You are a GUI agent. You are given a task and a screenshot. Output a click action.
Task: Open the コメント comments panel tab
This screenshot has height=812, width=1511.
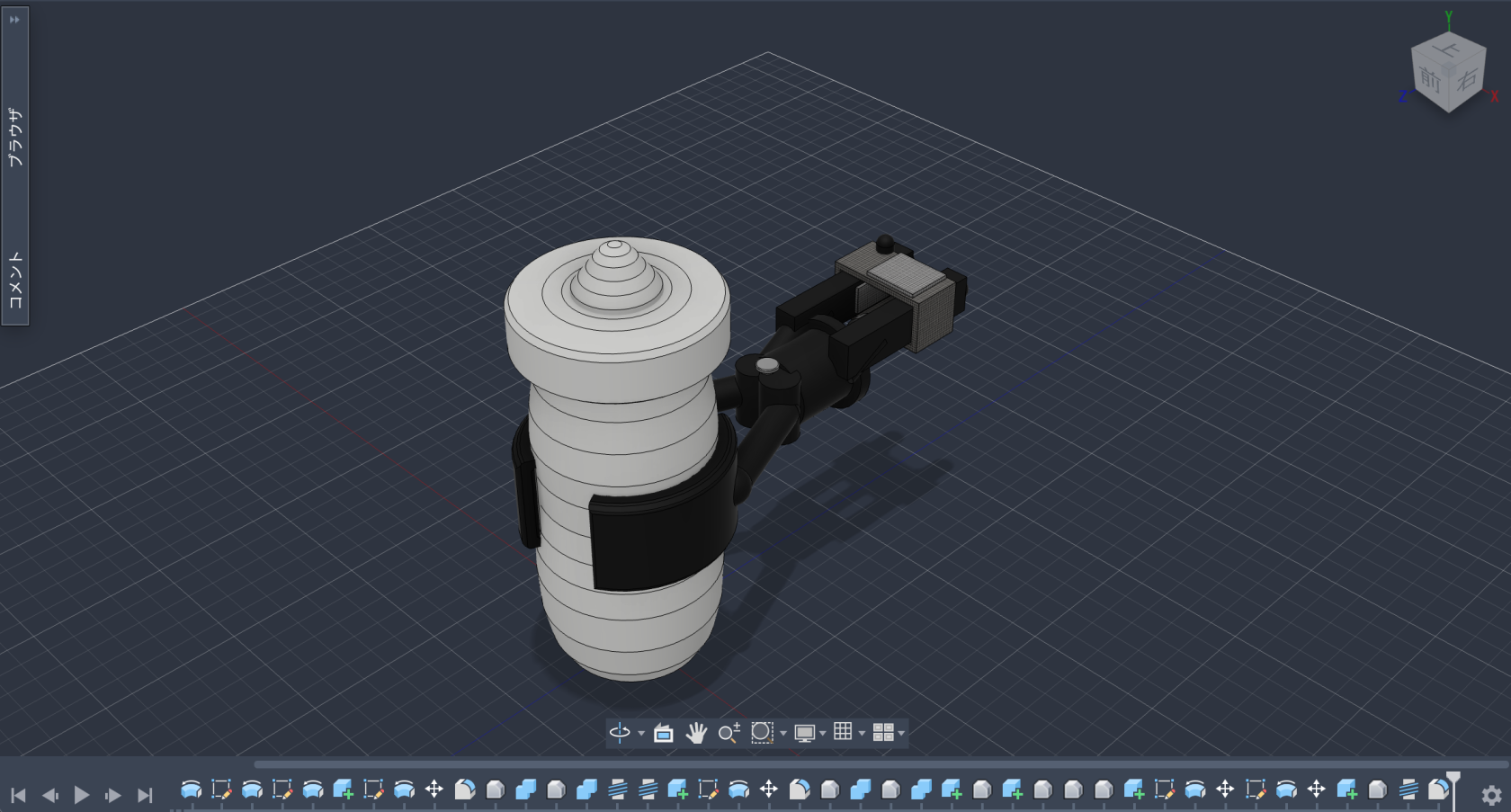pyautogui.click(x=15, y=280)
